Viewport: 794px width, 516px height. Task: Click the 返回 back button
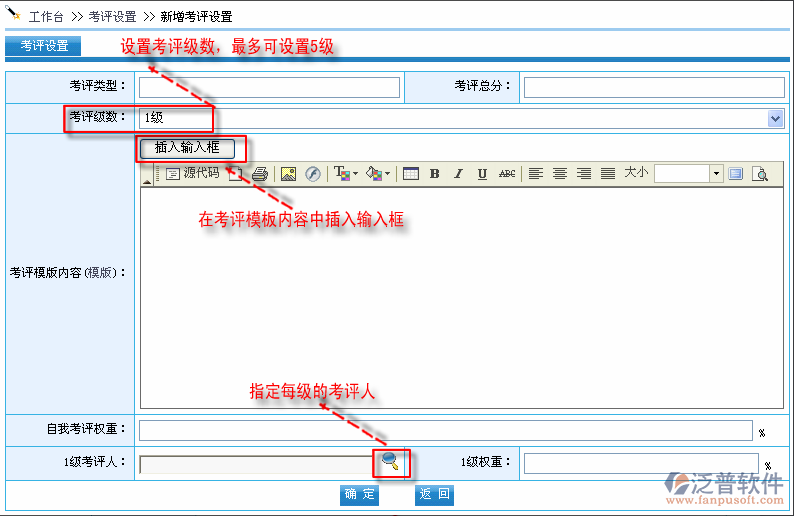pos(434,495)
